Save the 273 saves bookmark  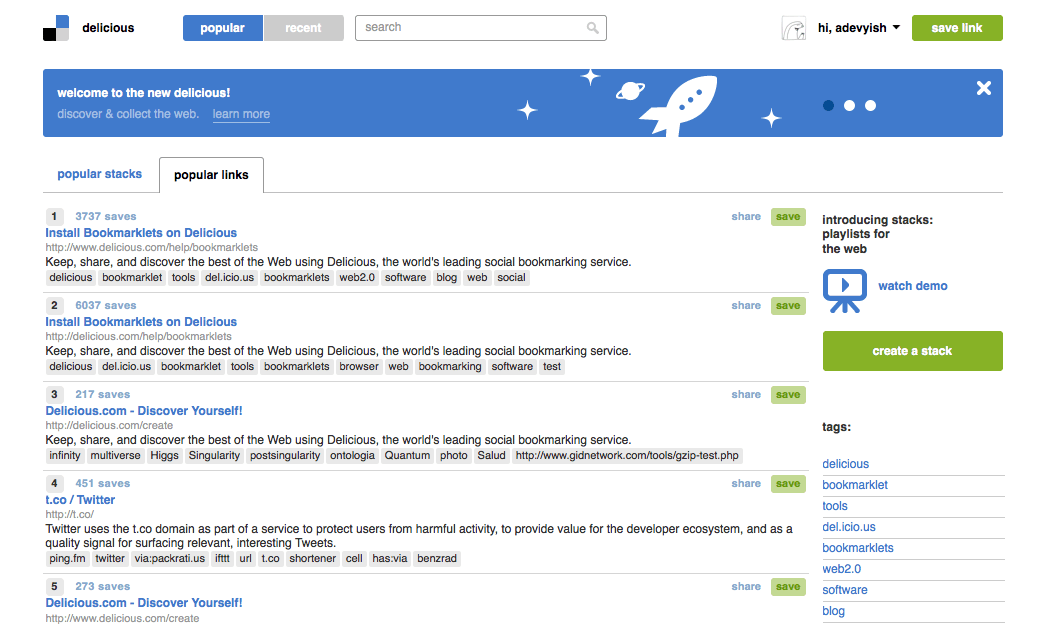(x=788, y=587)
